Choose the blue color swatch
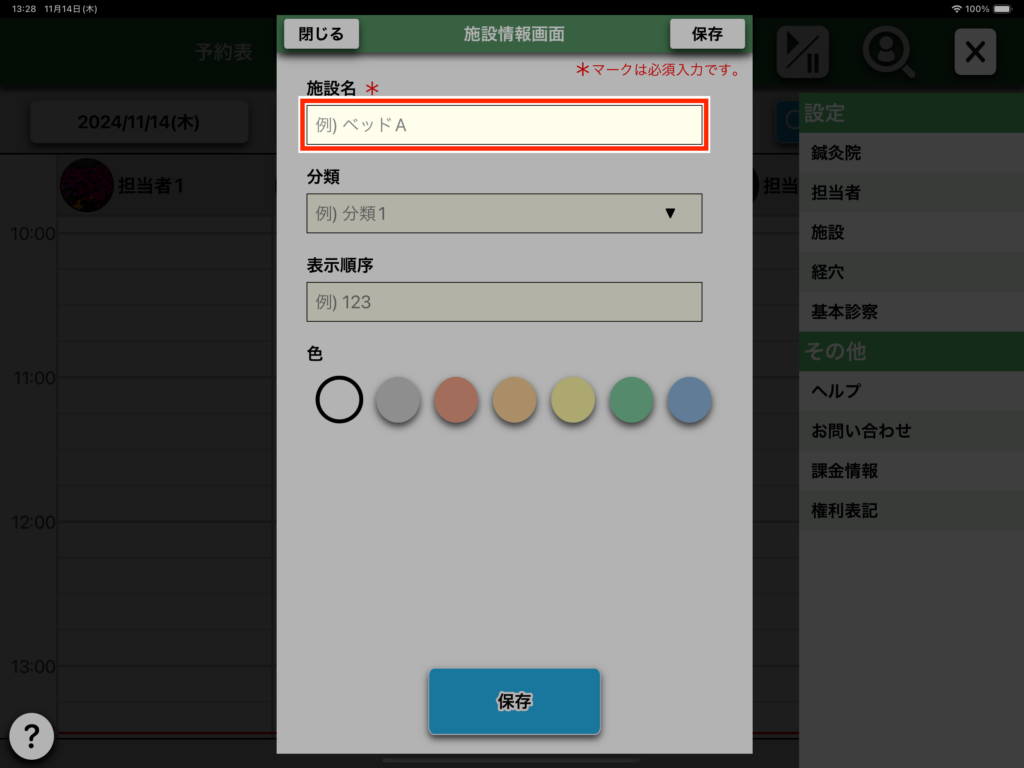This screenshot has height=768, width=1024. point(689,400)
